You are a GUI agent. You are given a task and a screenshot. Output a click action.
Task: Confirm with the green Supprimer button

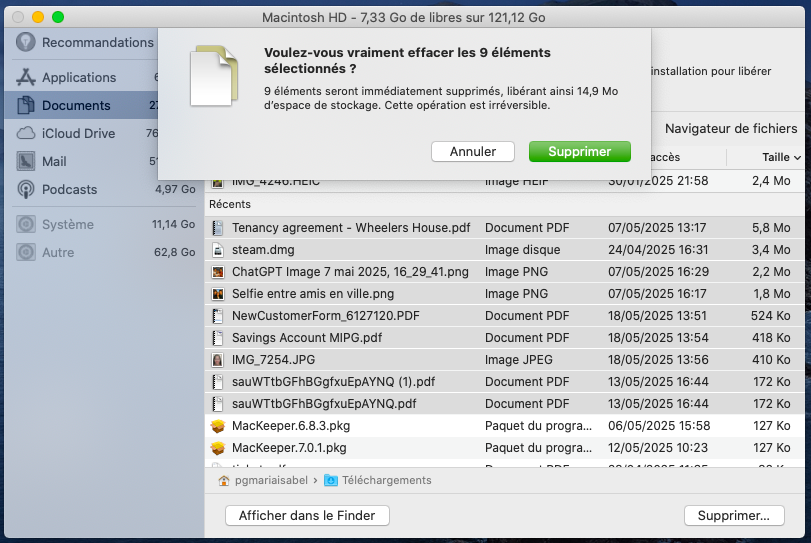pos(580,151)
